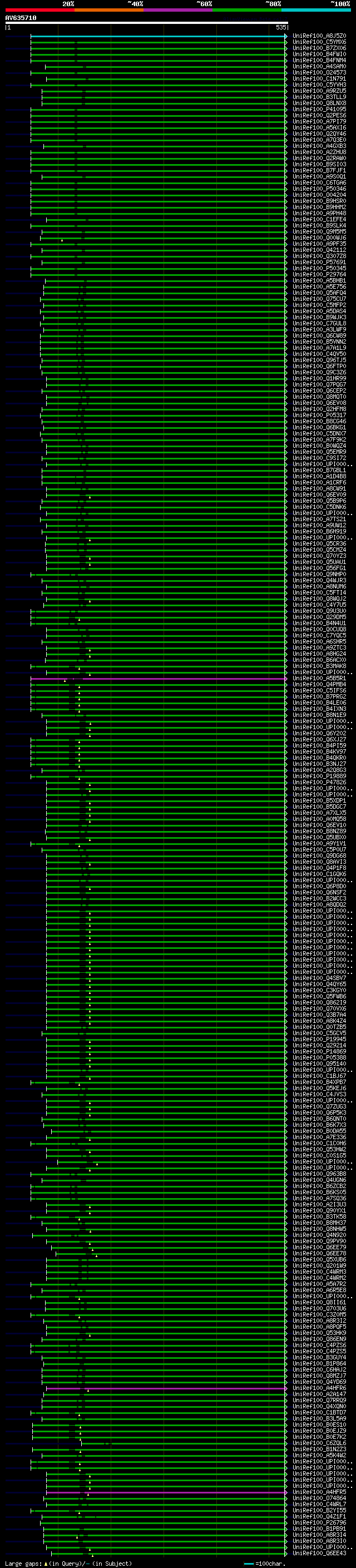Open hit UniRef100_P41095
Image resolution: width=356 pixels, height=1568 pixels.
[319, 110]
